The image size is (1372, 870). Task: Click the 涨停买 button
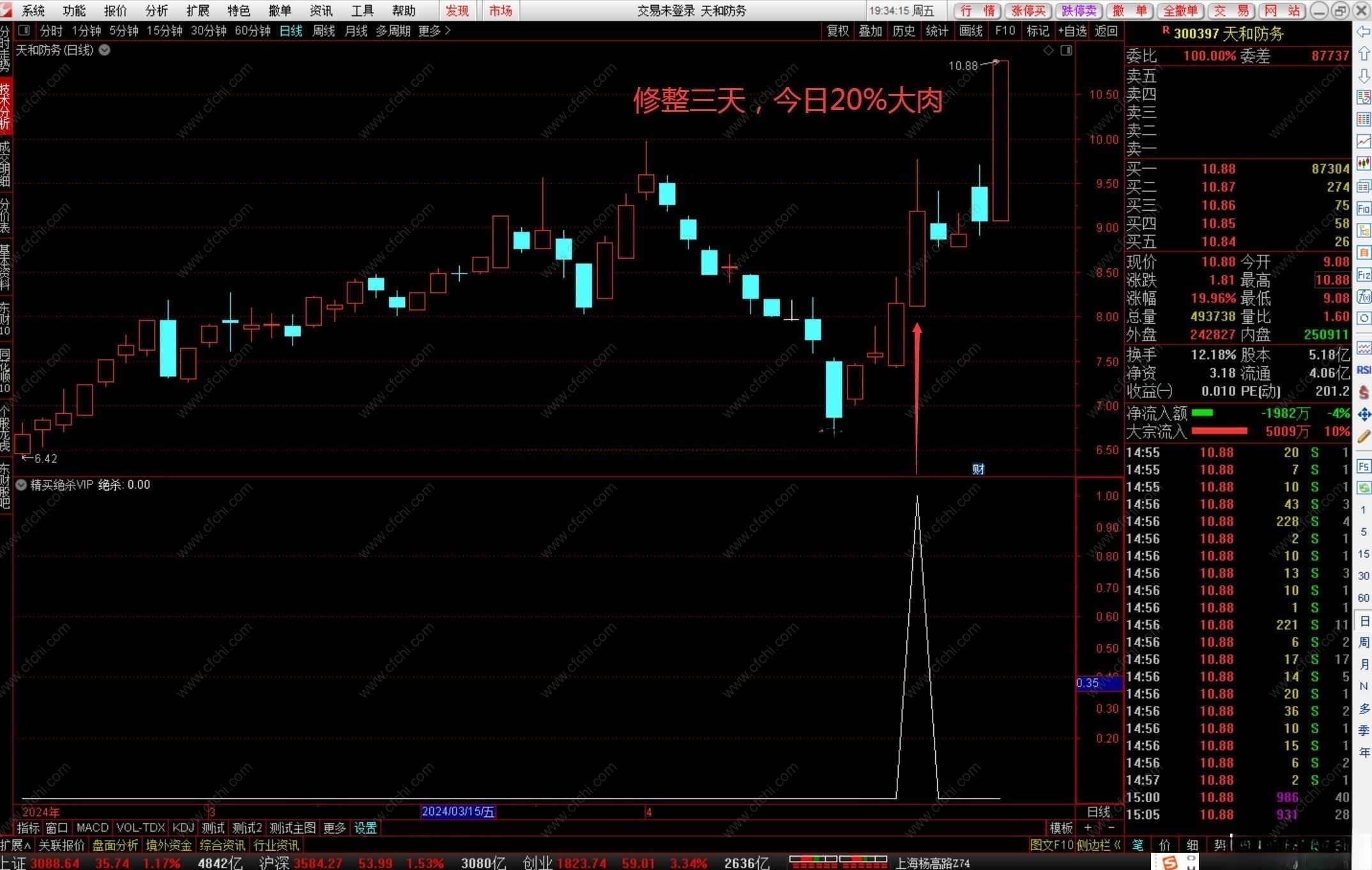(1028, 10)
